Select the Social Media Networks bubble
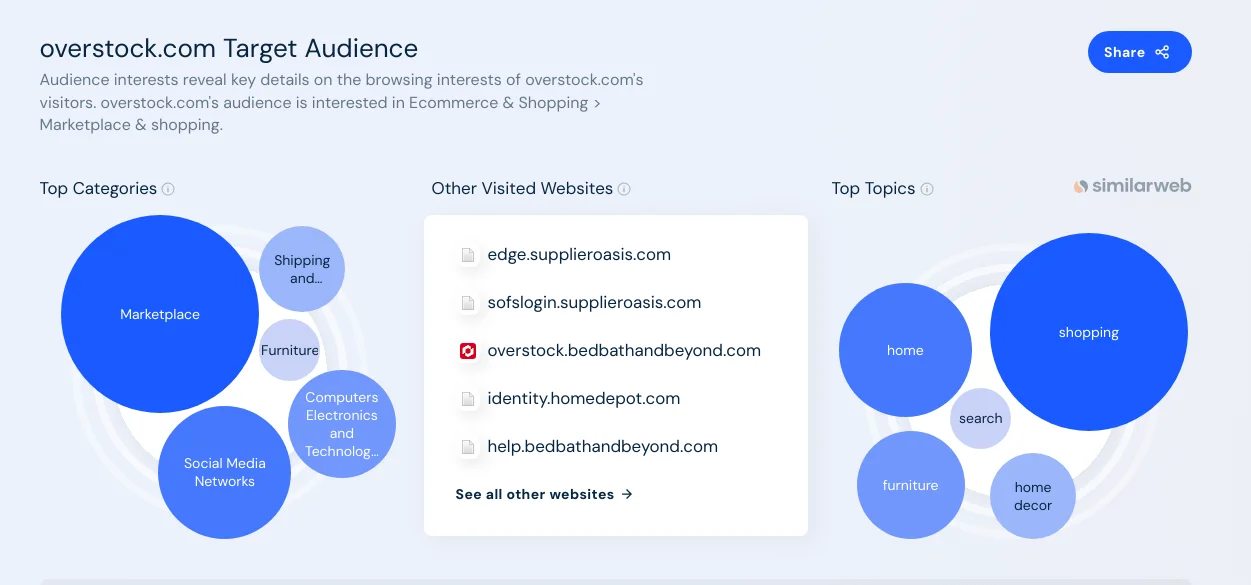 pos(225,472)
